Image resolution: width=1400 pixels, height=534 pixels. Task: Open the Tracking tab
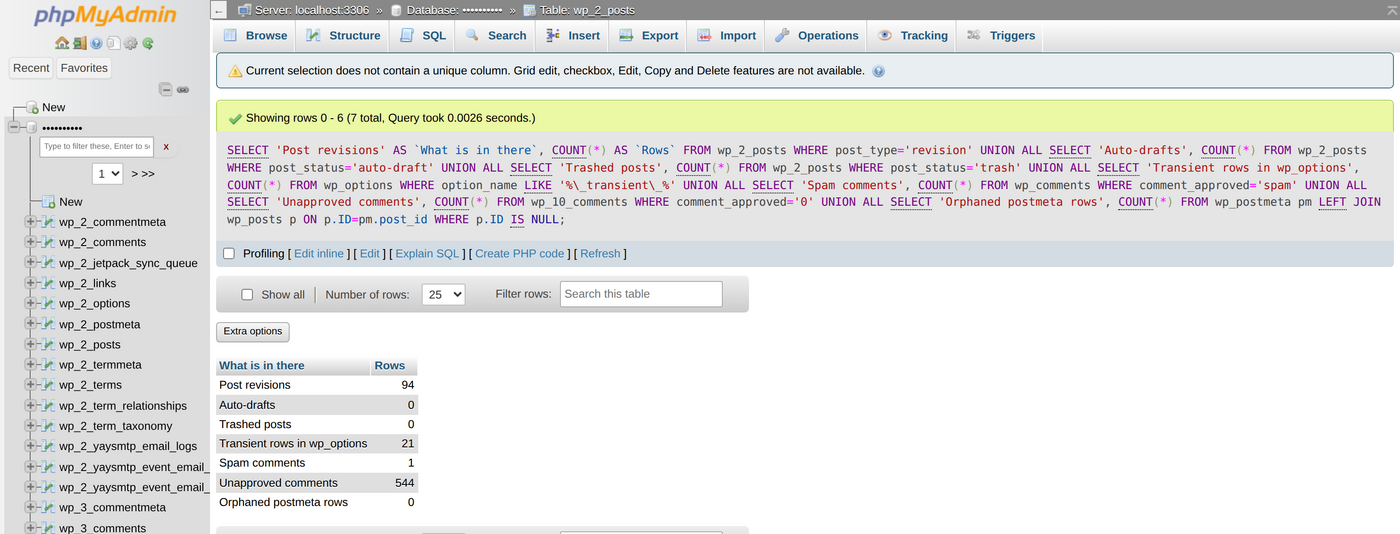pyautogui.click(x=913, y=35)
